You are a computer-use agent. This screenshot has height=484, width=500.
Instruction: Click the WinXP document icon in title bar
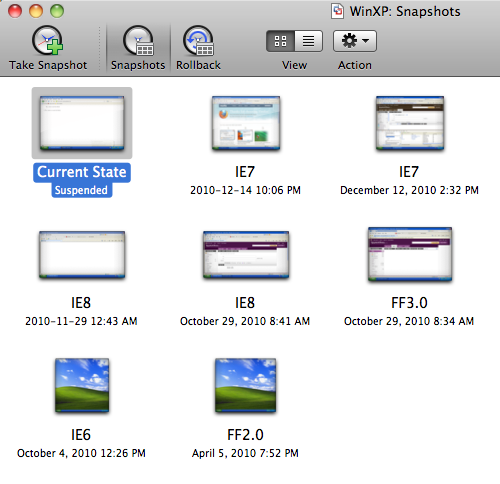(x=338, y=11)
